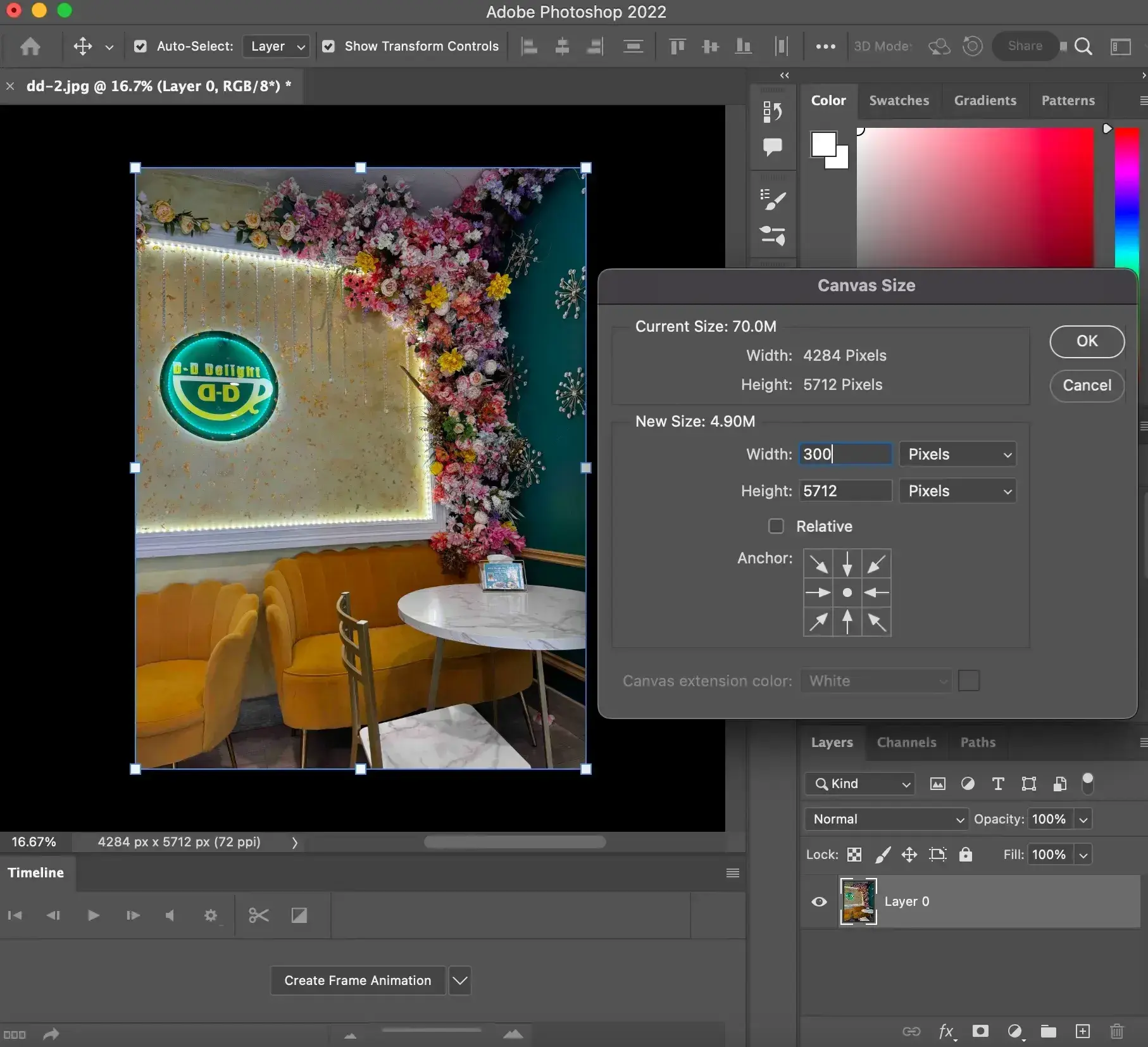Viewport: 1148px width, 1047px height.
Task: Pick a color from the color spectrum
Action: [975, 196]
